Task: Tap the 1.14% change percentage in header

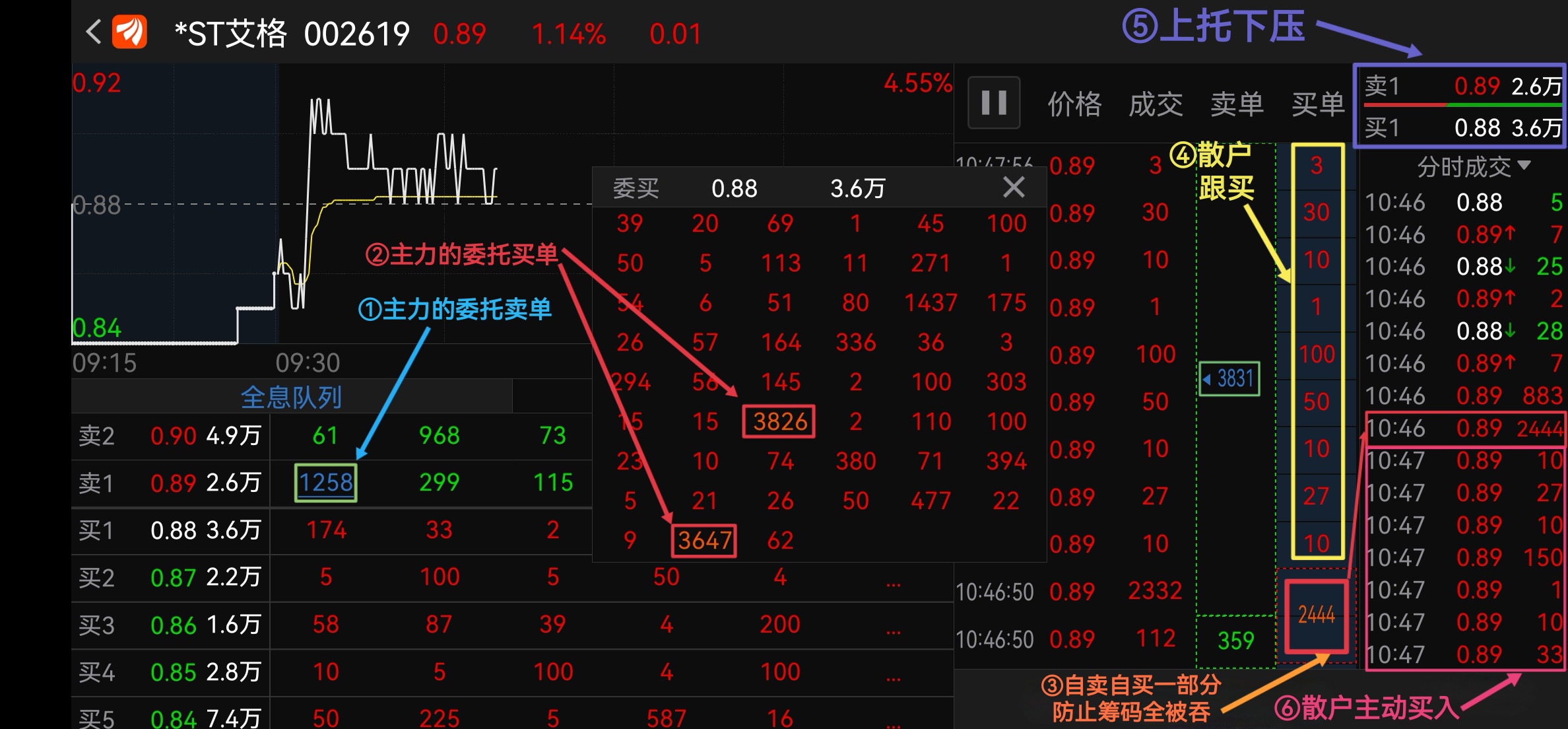Action: point(569,34)
